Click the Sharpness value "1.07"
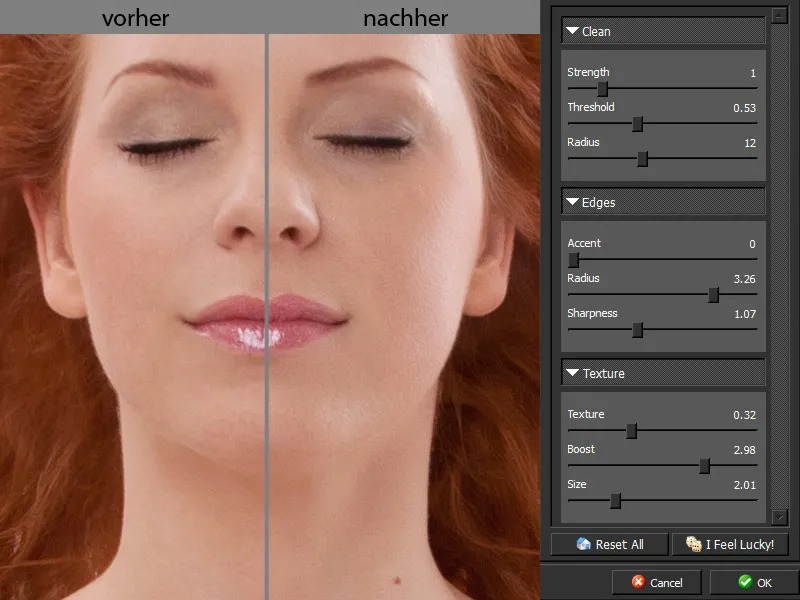 pos(745,314)
